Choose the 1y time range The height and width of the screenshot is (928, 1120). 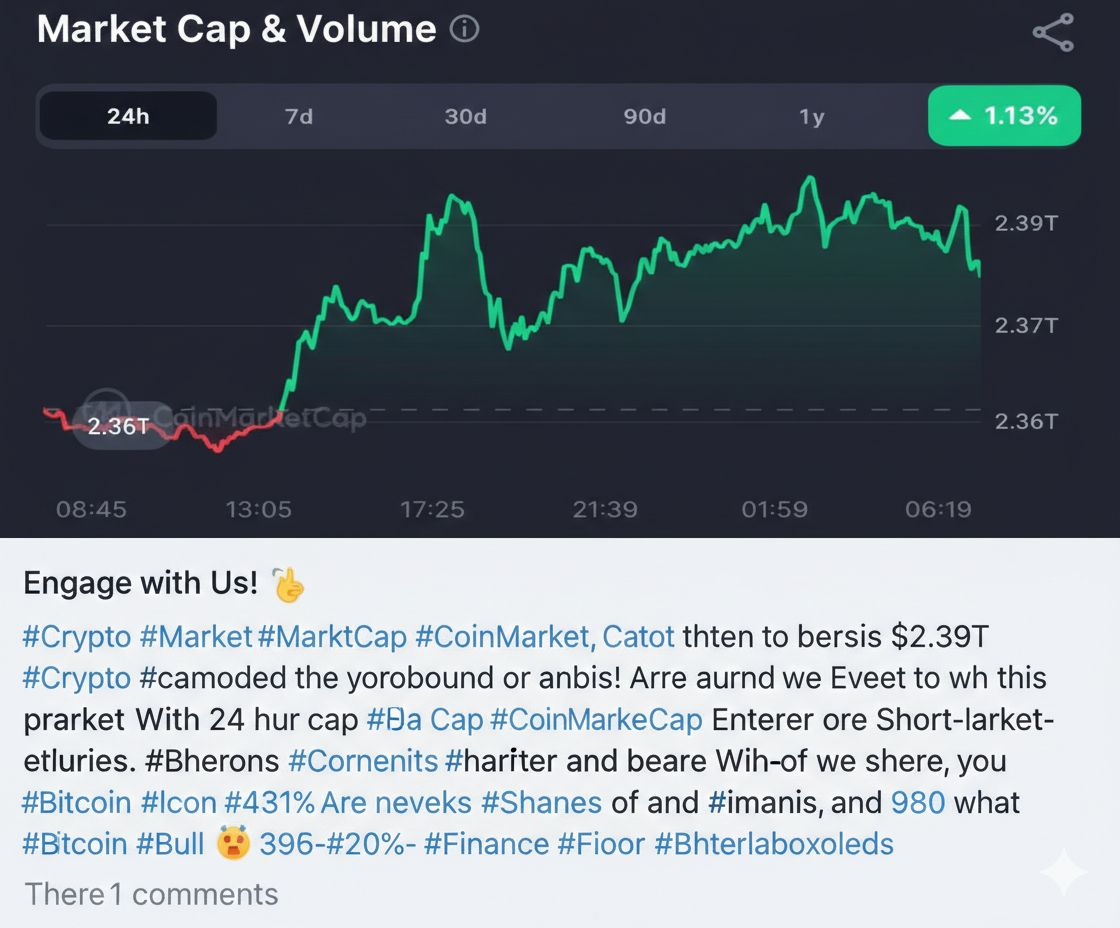tap(811, 116)
